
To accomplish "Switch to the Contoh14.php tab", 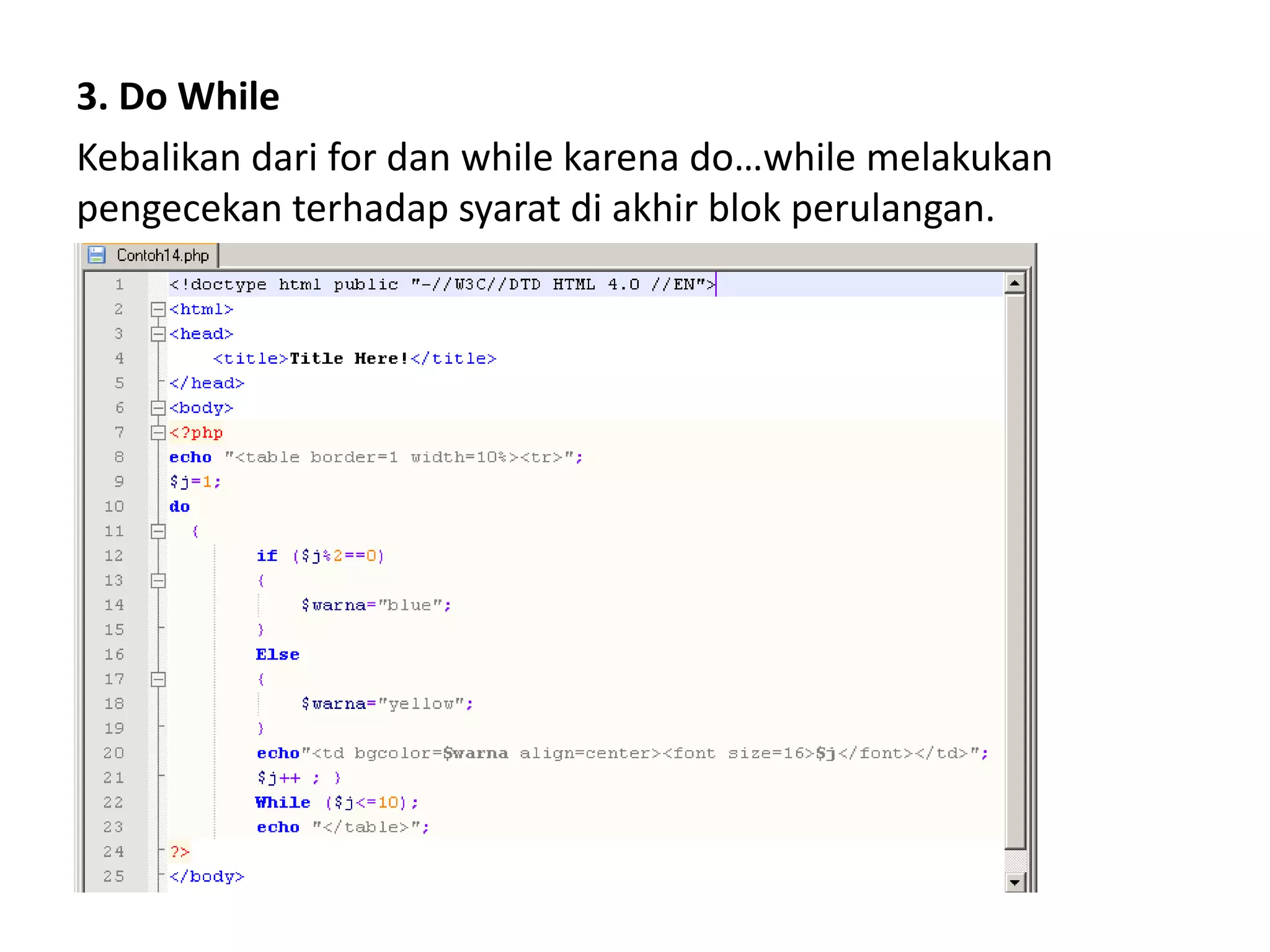I will click(x=162, y=255).
